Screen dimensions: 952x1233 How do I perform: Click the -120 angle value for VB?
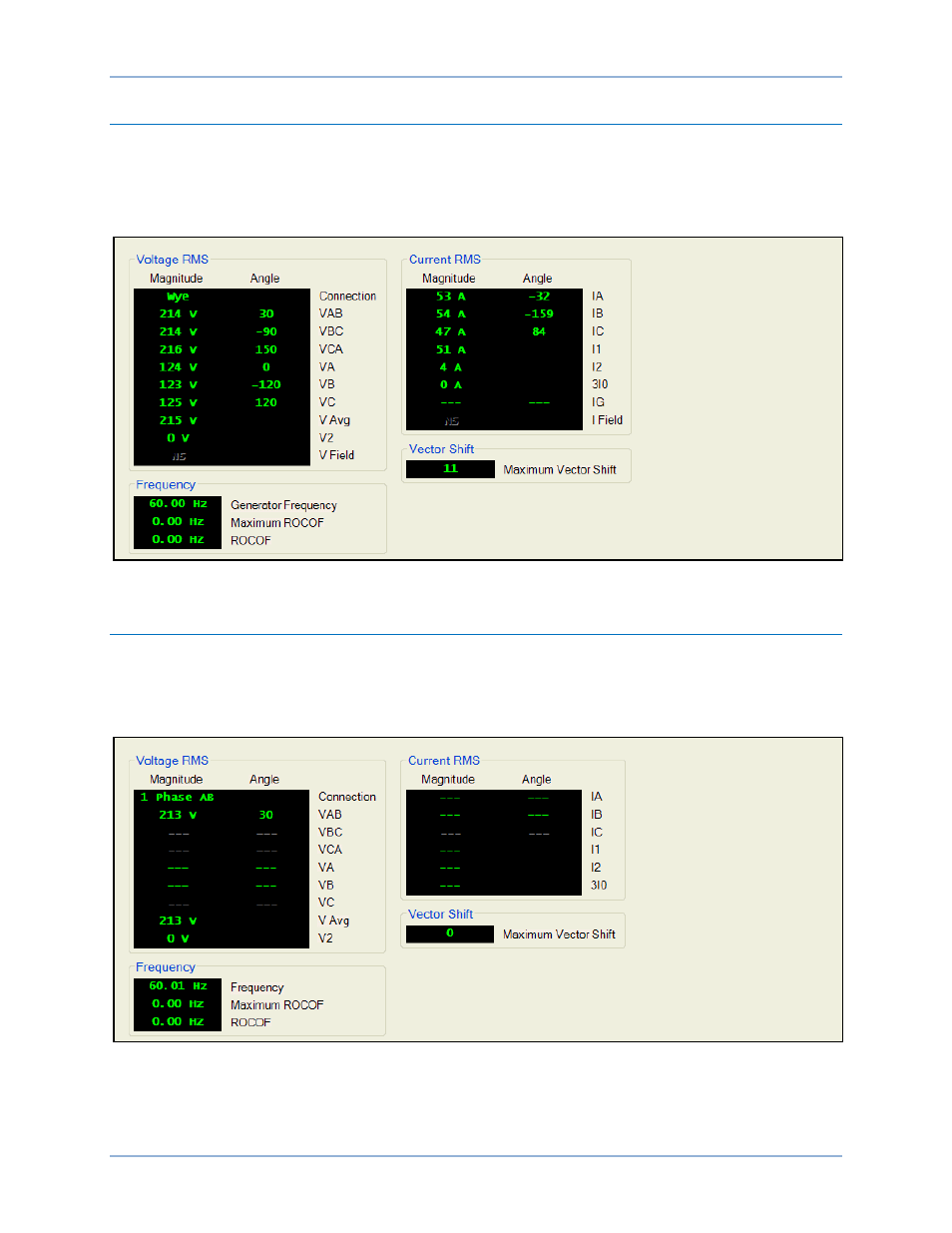(x=266, y=384)
